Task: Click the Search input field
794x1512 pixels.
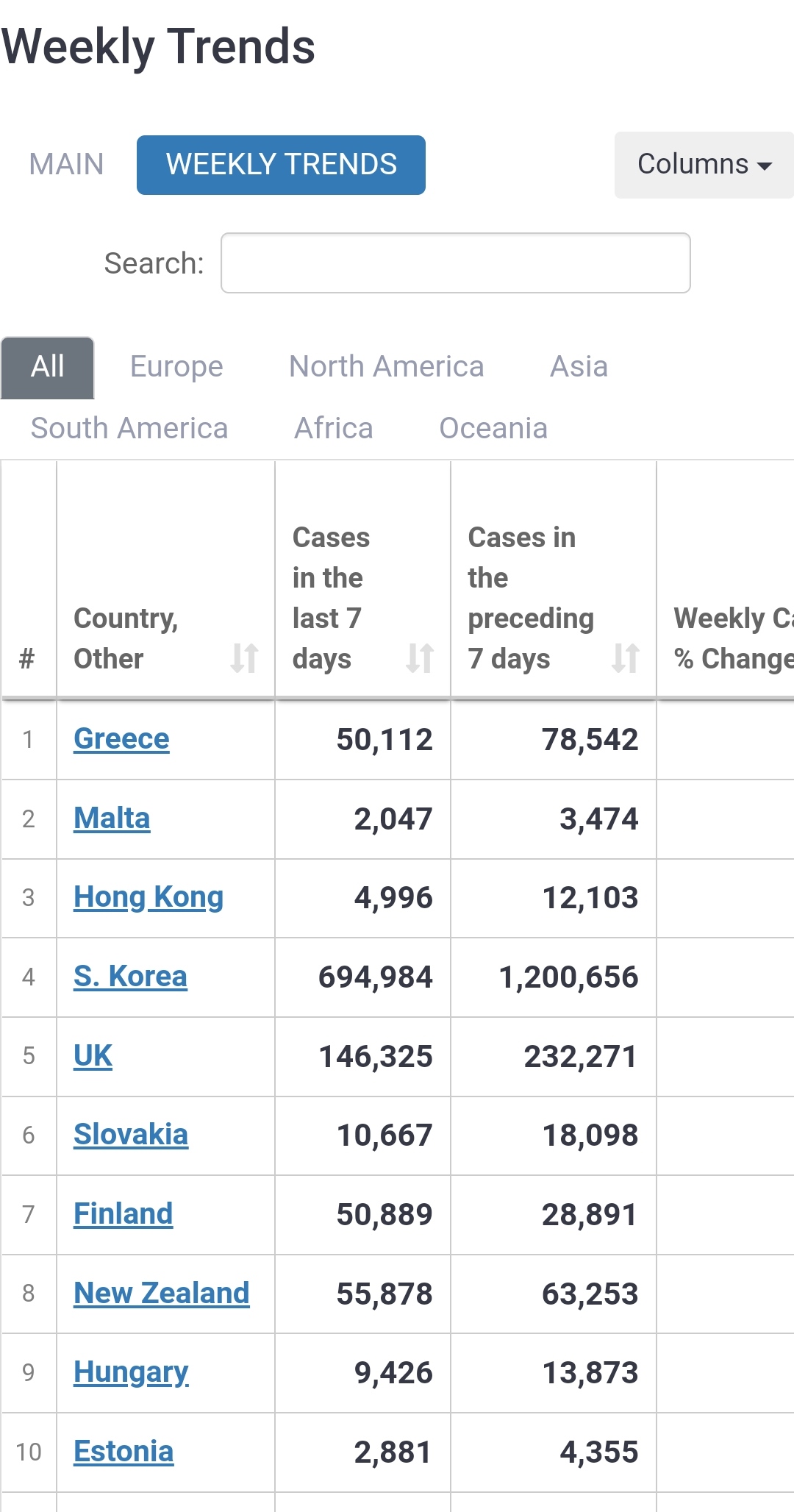Action: pyautogui.click(x=455, y=263)
